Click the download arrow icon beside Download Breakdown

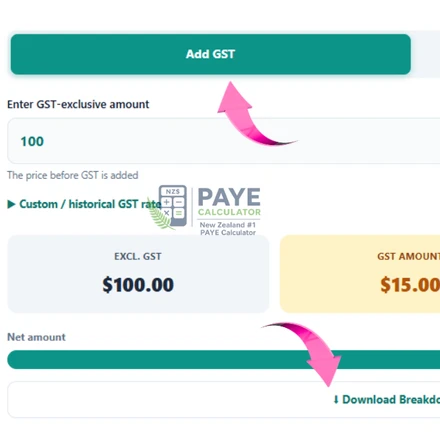(x=336, y=399)
